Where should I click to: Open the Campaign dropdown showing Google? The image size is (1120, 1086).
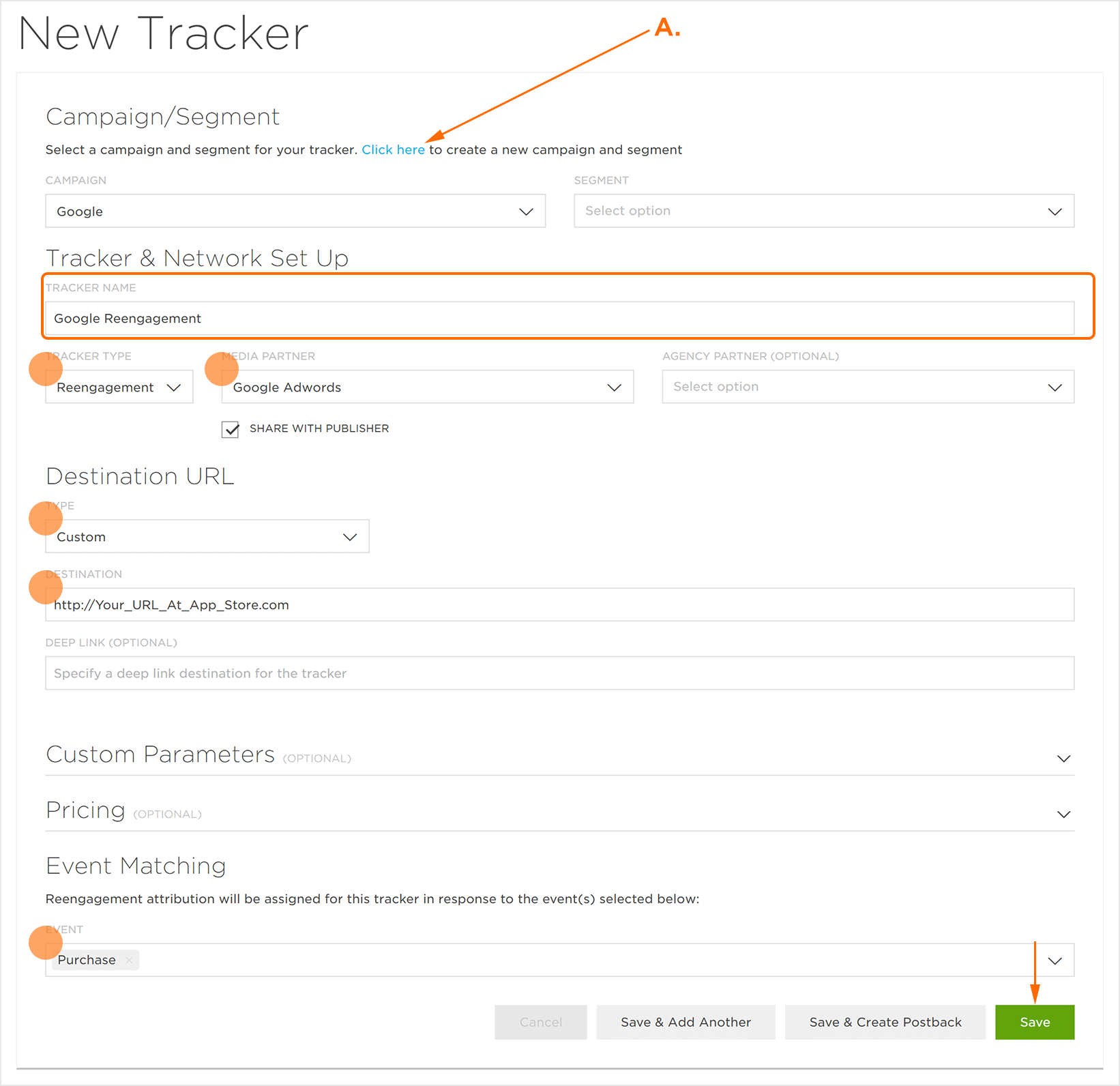(295, 211)
